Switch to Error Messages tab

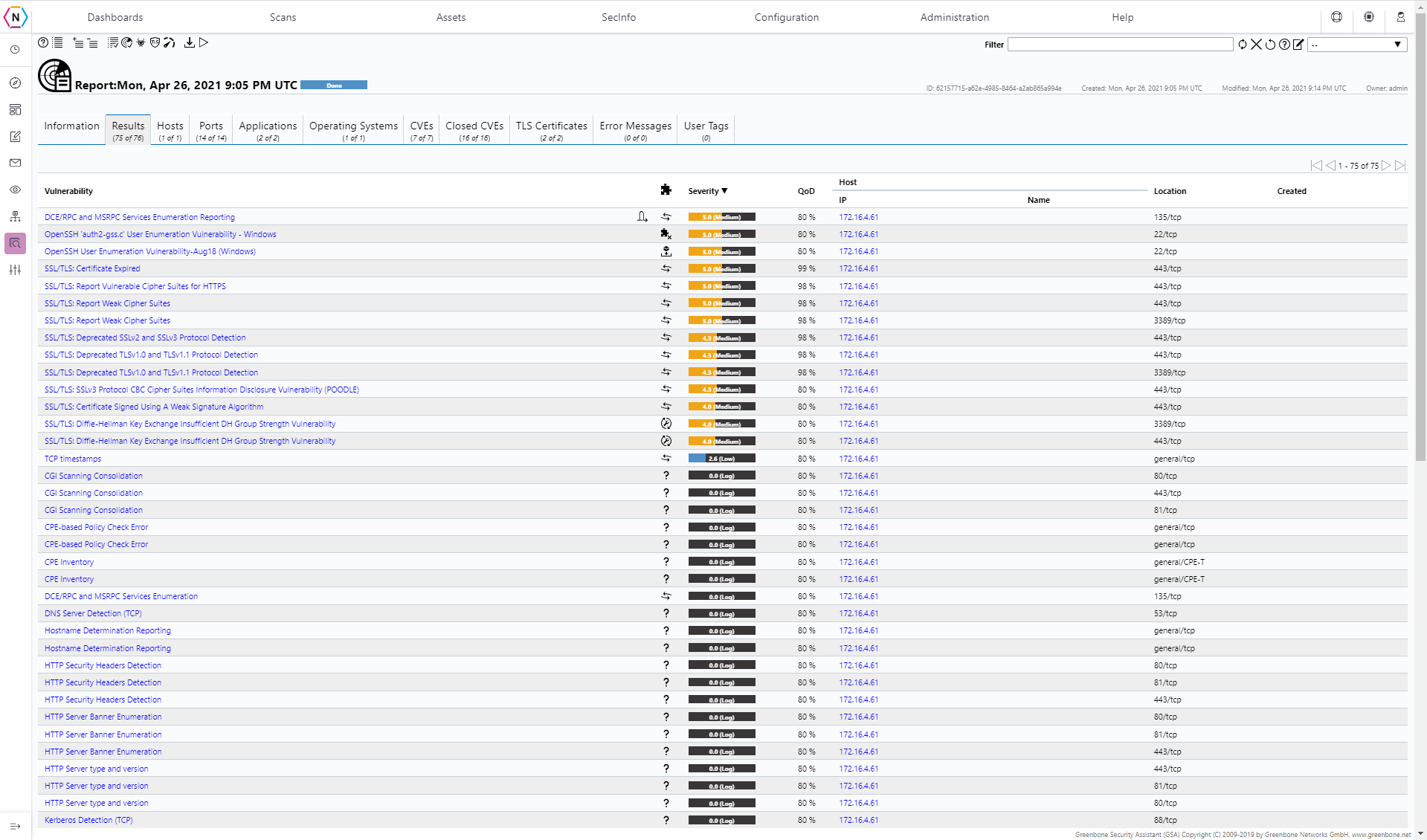tap(636, 130)
